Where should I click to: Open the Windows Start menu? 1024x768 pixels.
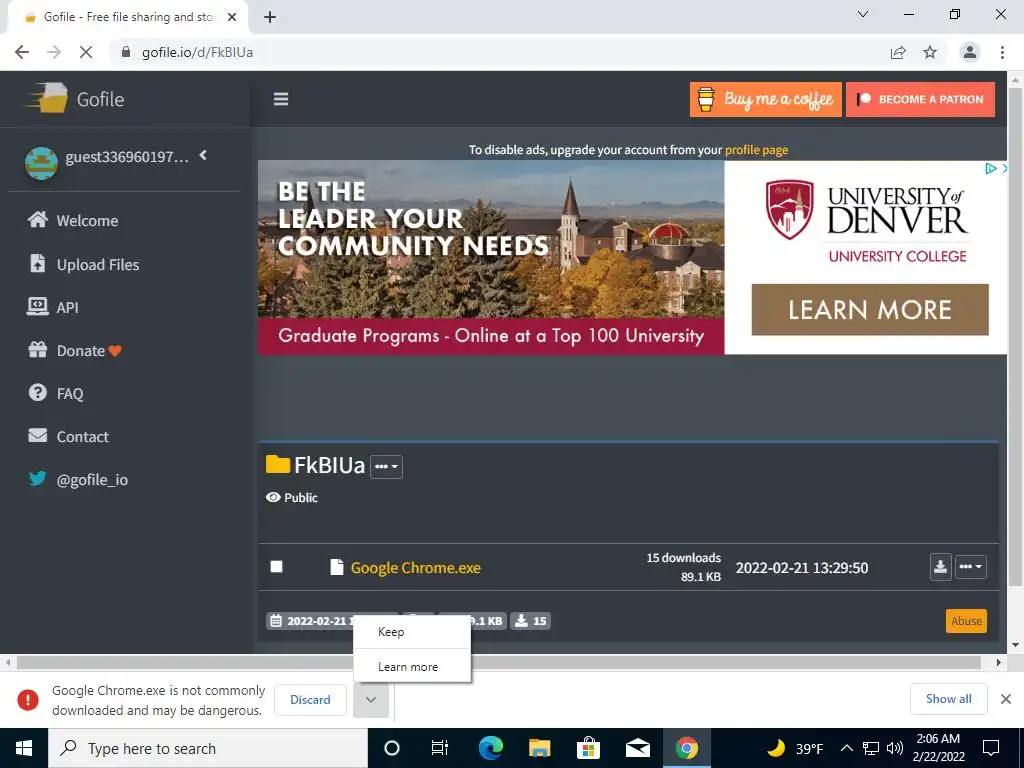(24, 748)
